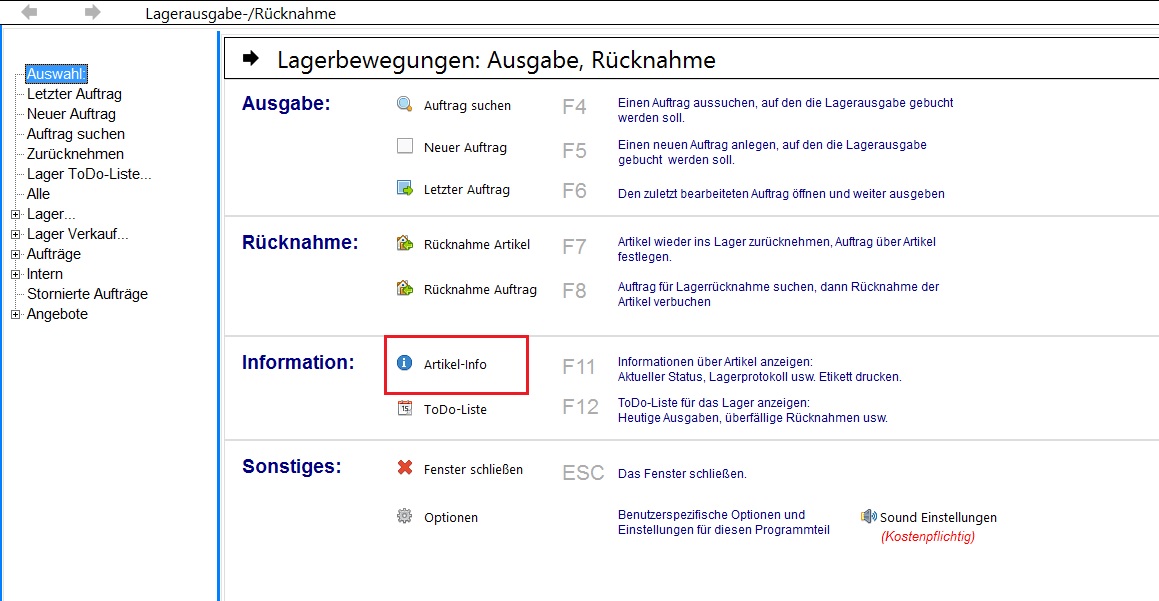The width and height of the screenshot is (1159, 601).
Task: Expand the Aufträge tree node
Action: [x=16, y=254]
